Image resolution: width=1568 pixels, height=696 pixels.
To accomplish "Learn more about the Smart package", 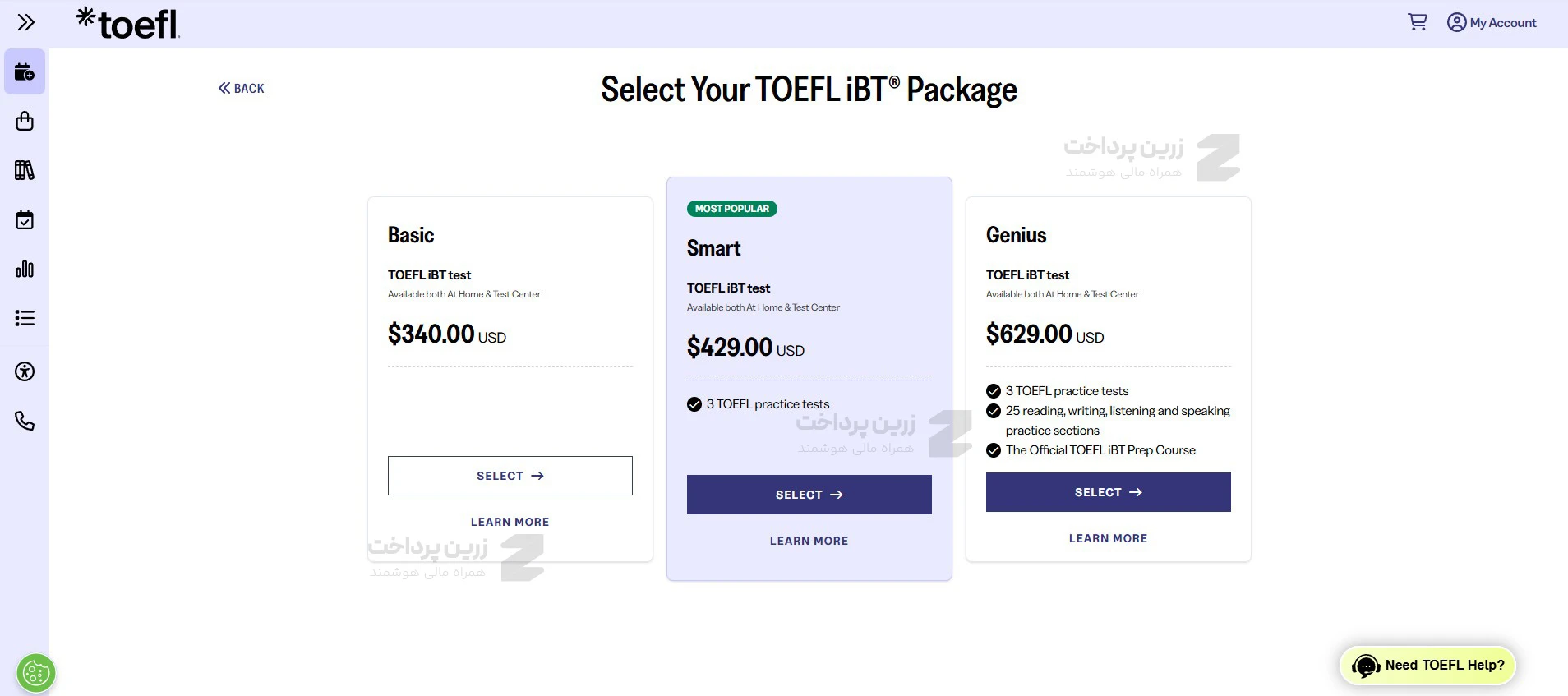I will coord(809,541).
